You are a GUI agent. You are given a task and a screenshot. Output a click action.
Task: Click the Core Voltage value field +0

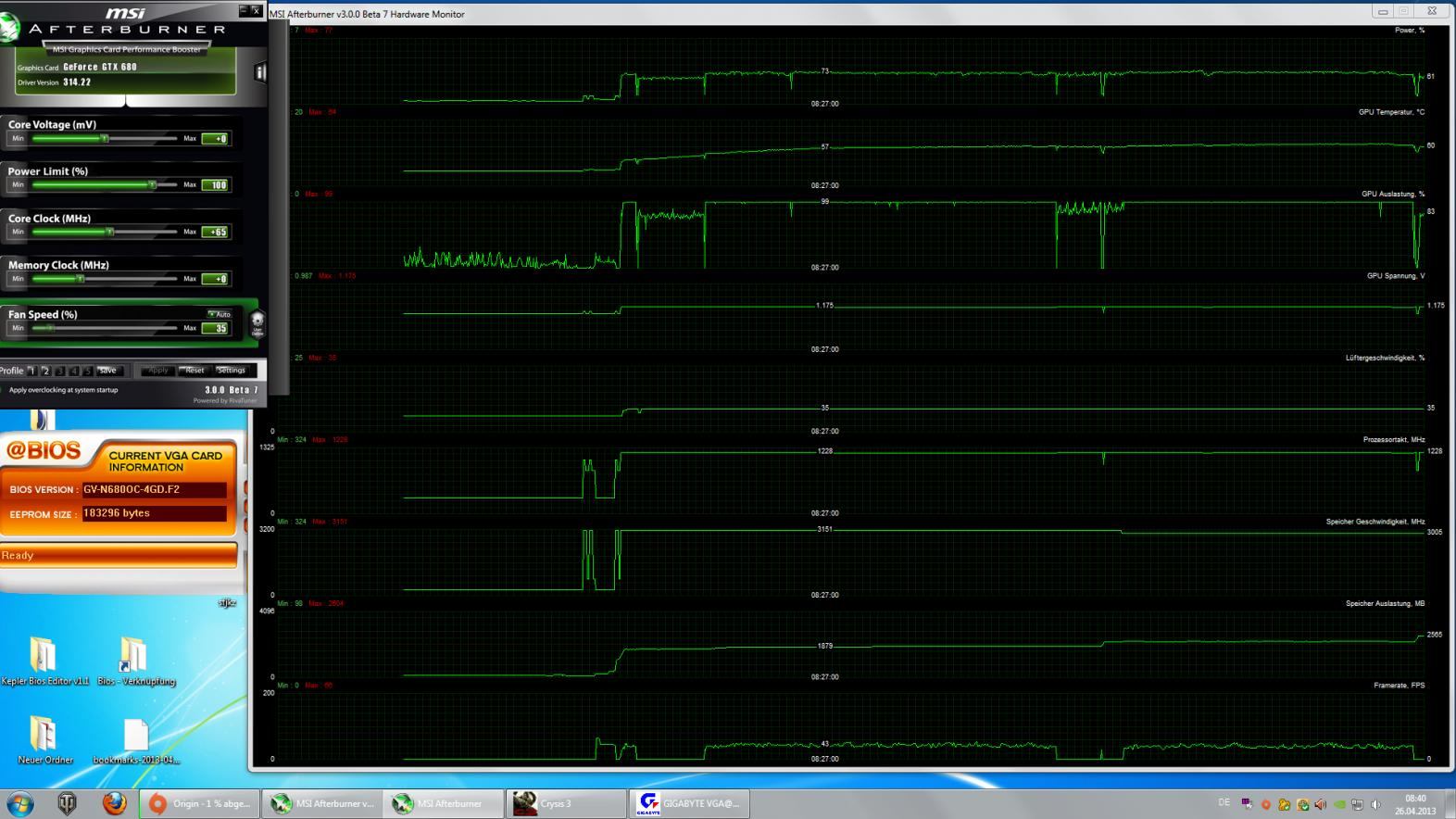pos(216,139)
